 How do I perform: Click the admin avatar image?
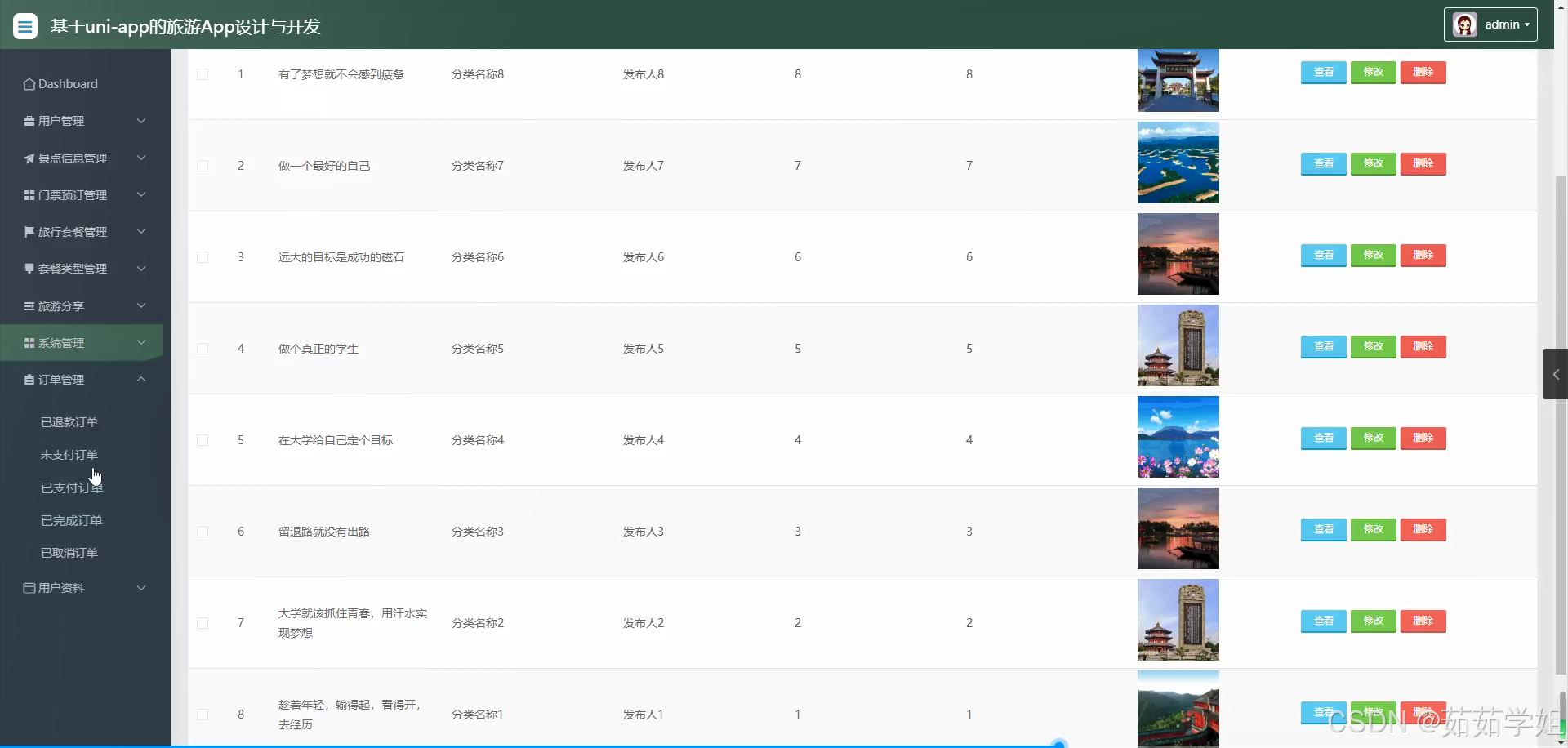click(1464, 24)
